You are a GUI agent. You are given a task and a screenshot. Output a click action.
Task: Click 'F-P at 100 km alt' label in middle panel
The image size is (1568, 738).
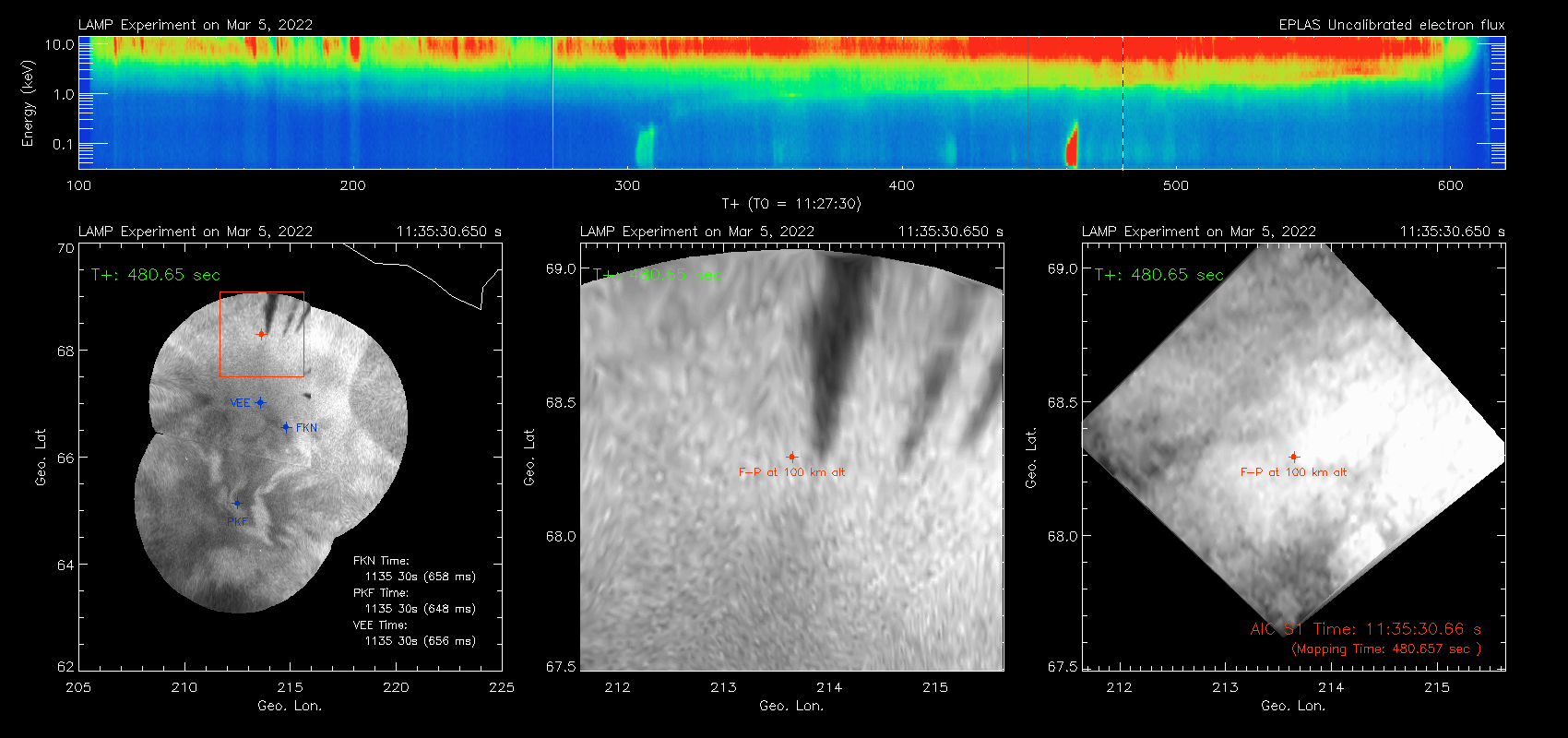pos(791,472)
